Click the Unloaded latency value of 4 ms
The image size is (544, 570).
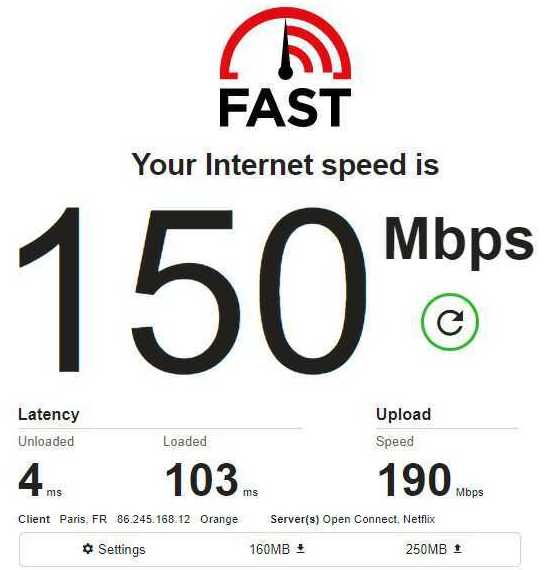(40, 480)
